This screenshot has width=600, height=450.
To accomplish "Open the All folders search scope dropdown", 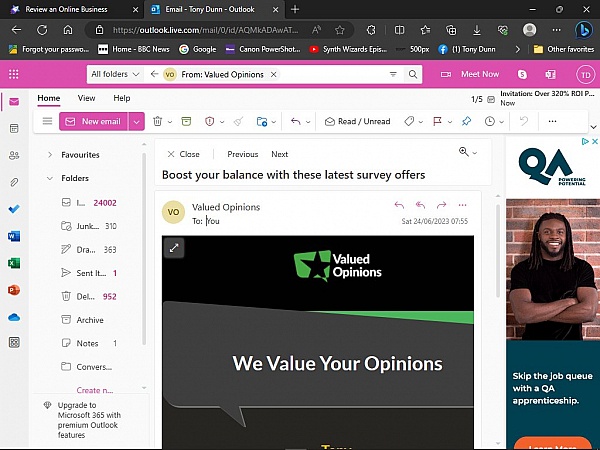I will point(115,74).
